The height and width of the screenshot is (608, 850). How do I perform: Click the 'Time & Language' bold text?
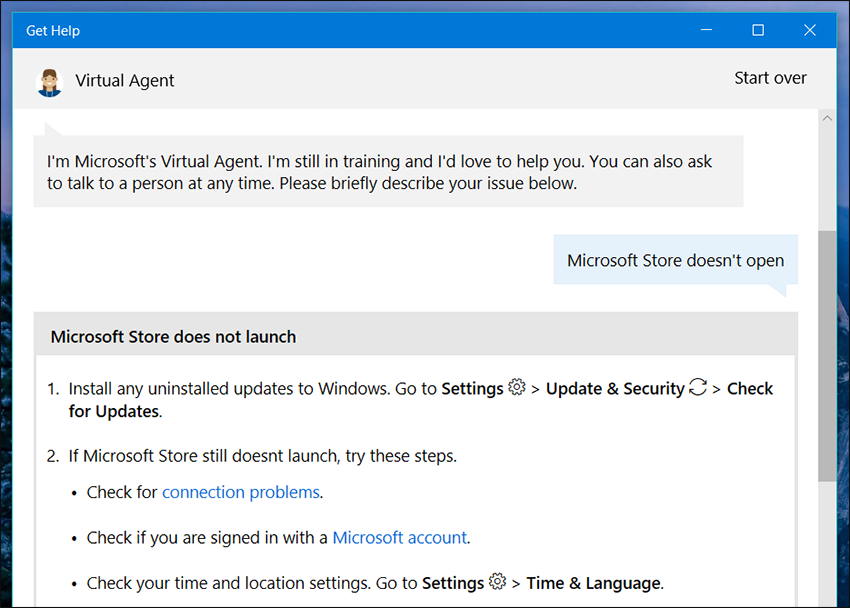pos(594,583)
